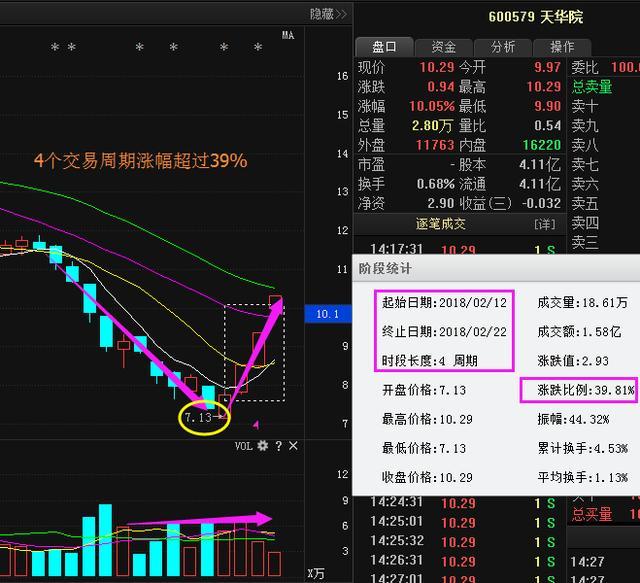Open the 操作 tab
640x583 pixels.
coord(562,47)
